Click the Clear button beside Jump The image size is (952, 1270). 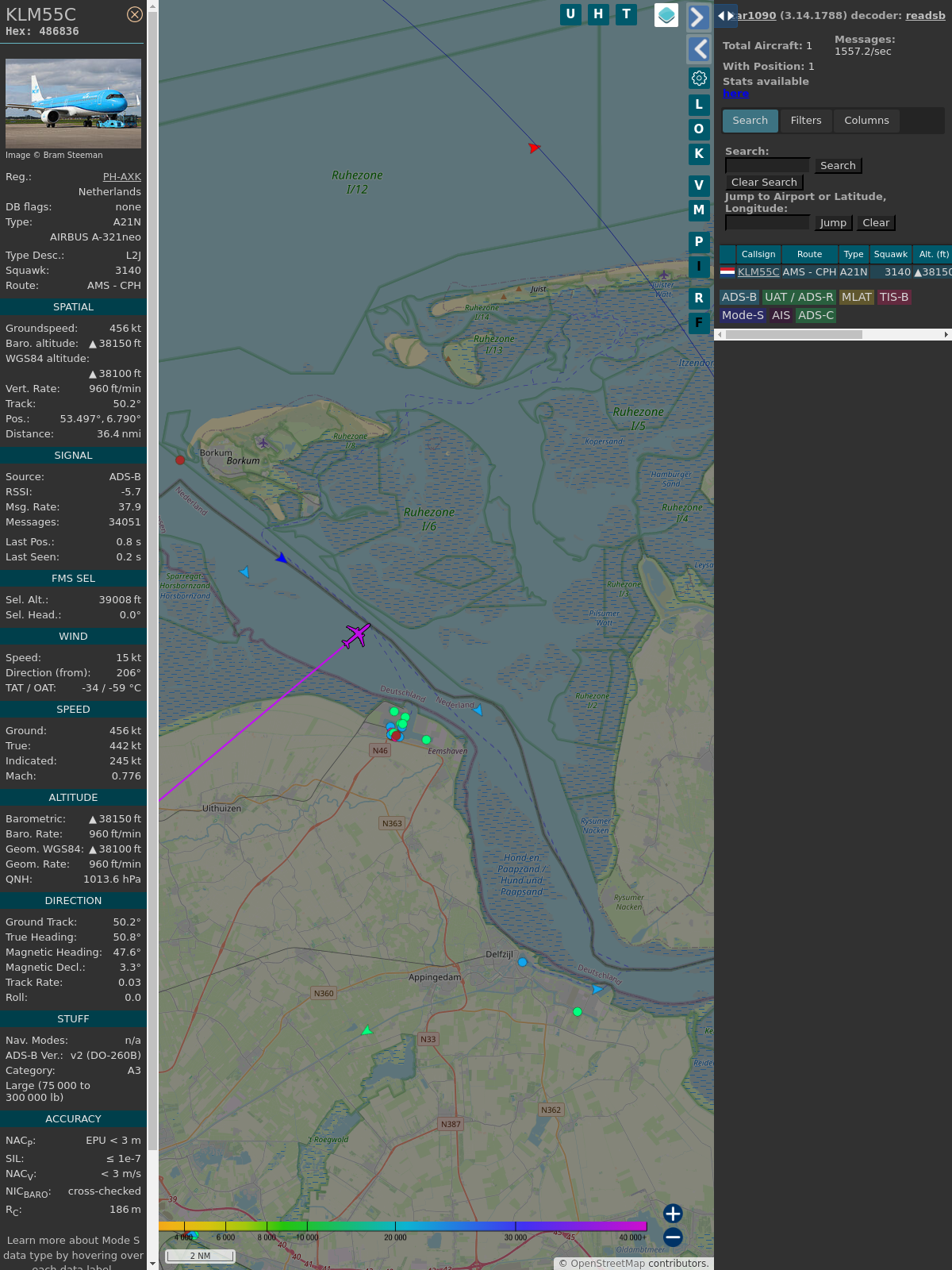click(x=876, y=223)
